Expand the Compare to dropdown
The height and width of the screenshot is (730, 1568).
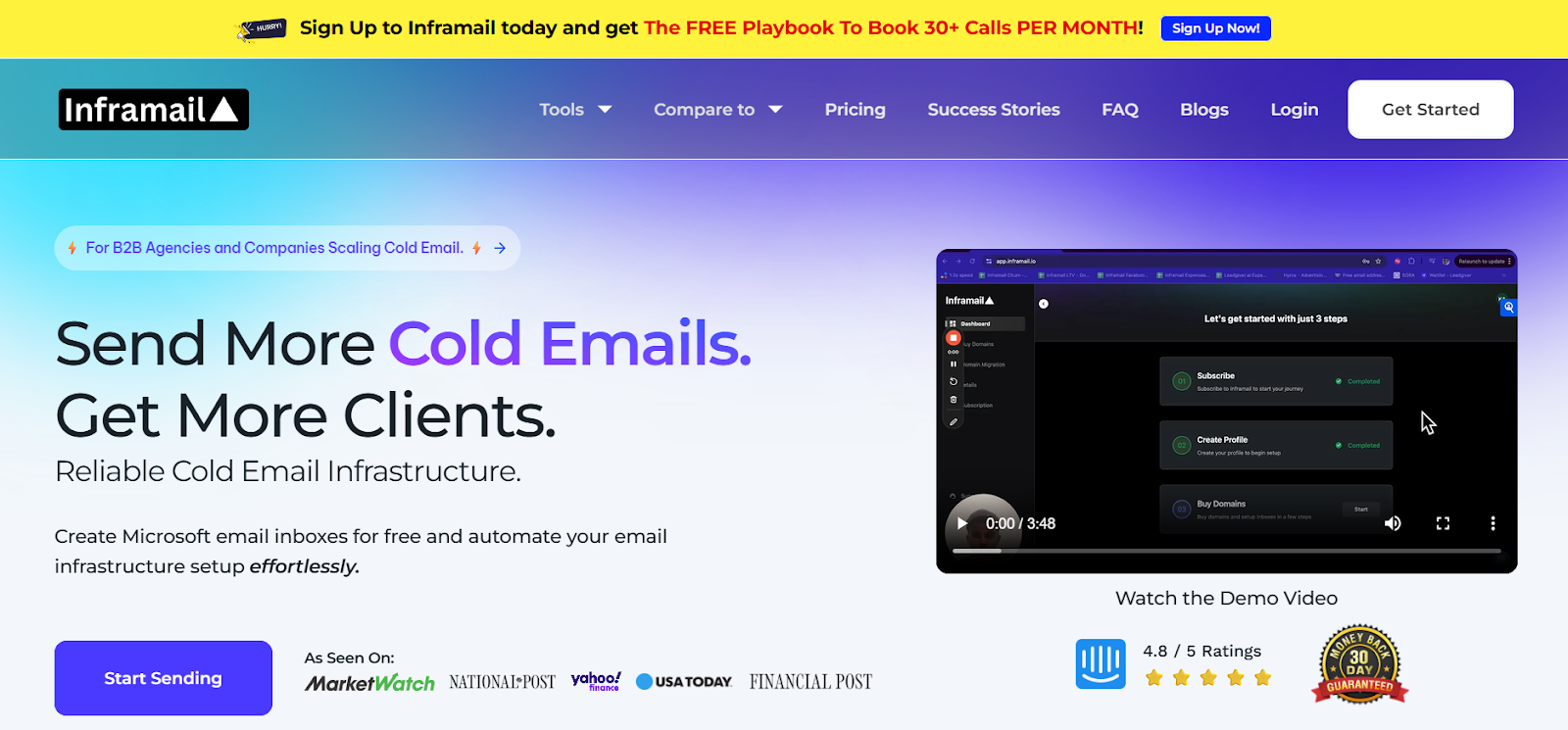[x=718, y=110]
